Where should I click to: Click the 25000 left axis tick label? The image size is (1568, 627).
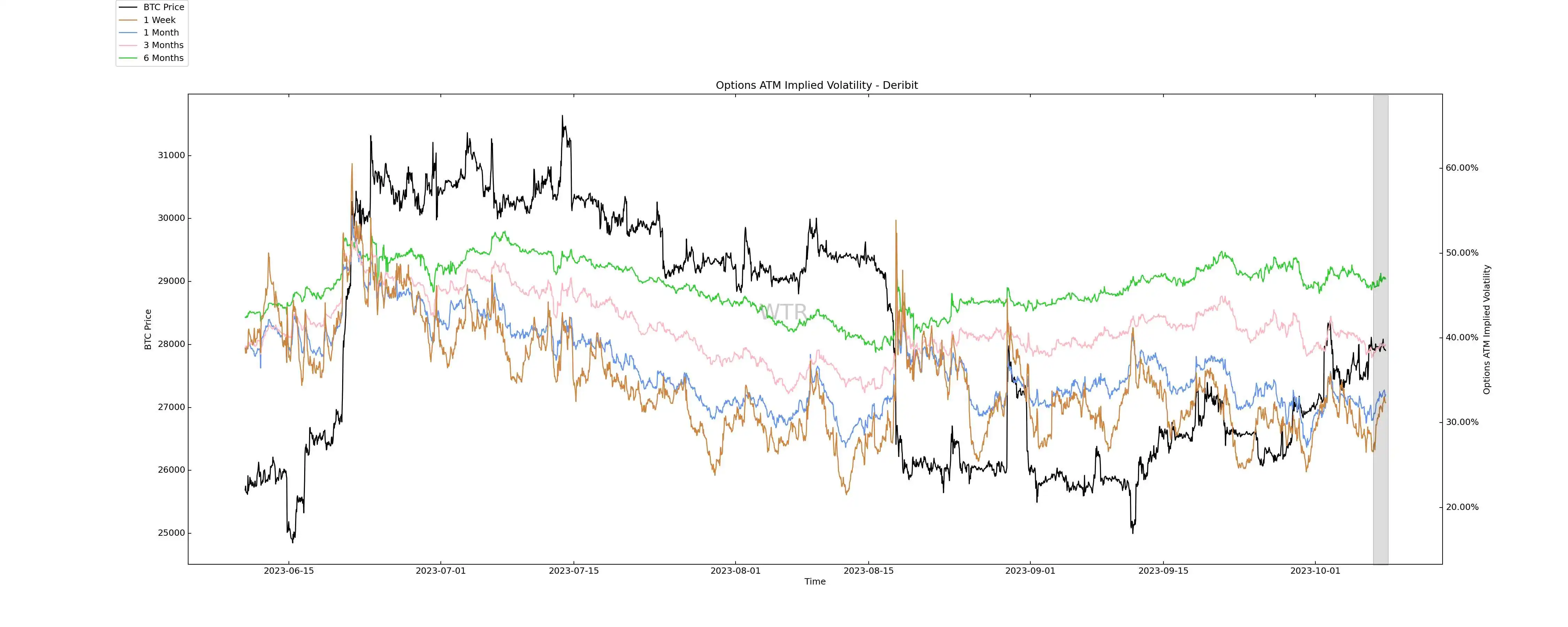pos(171,533)
